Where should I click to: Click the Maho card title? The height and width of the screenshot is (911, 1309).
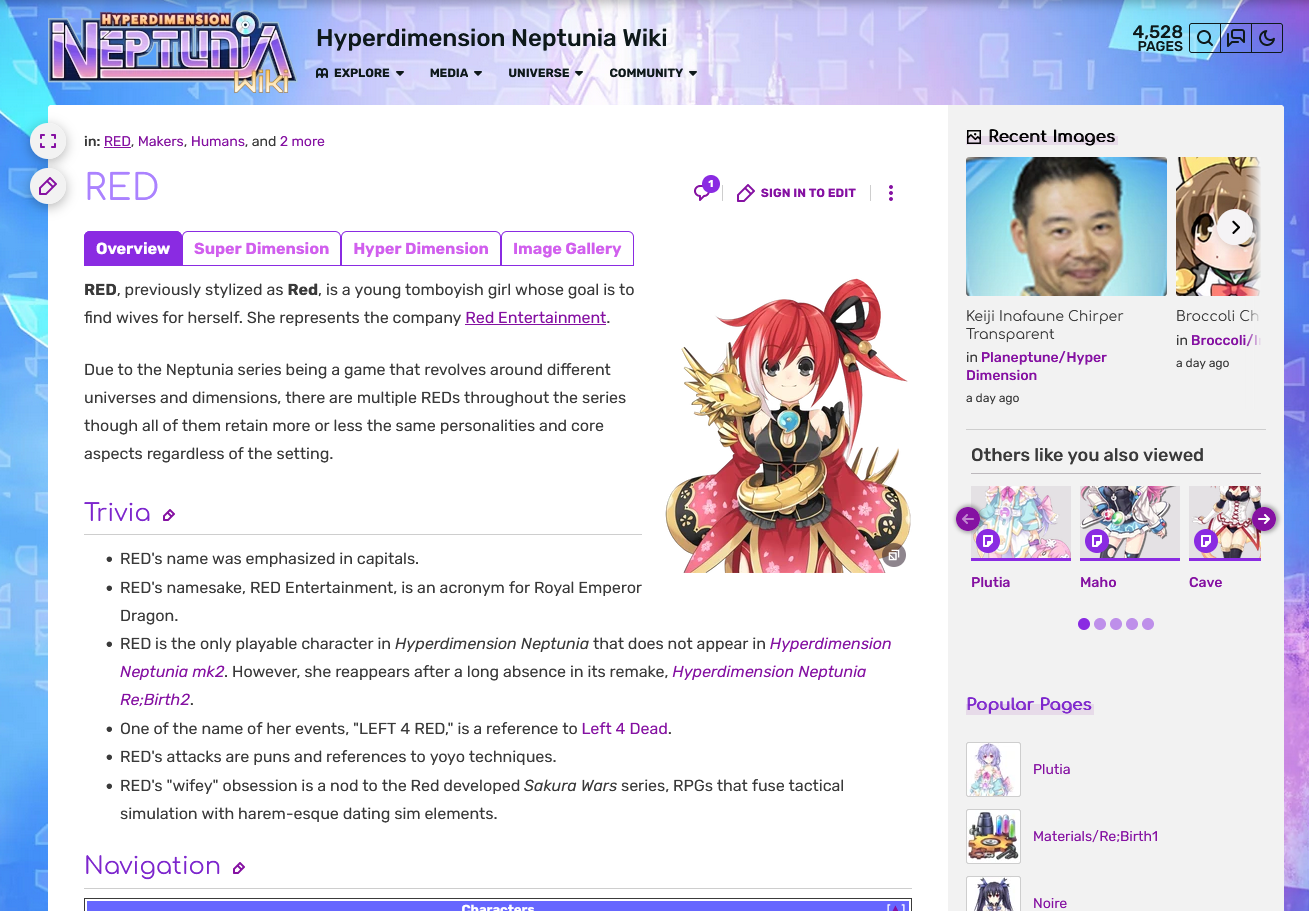coord(1098,582)
